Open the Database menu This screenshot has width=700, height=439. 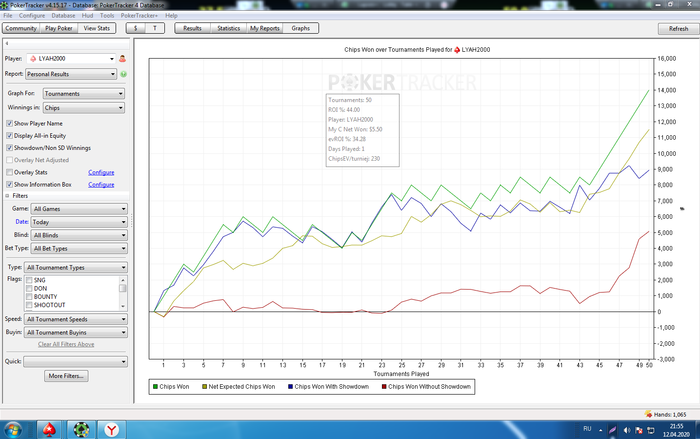click(x=63, y=15)
